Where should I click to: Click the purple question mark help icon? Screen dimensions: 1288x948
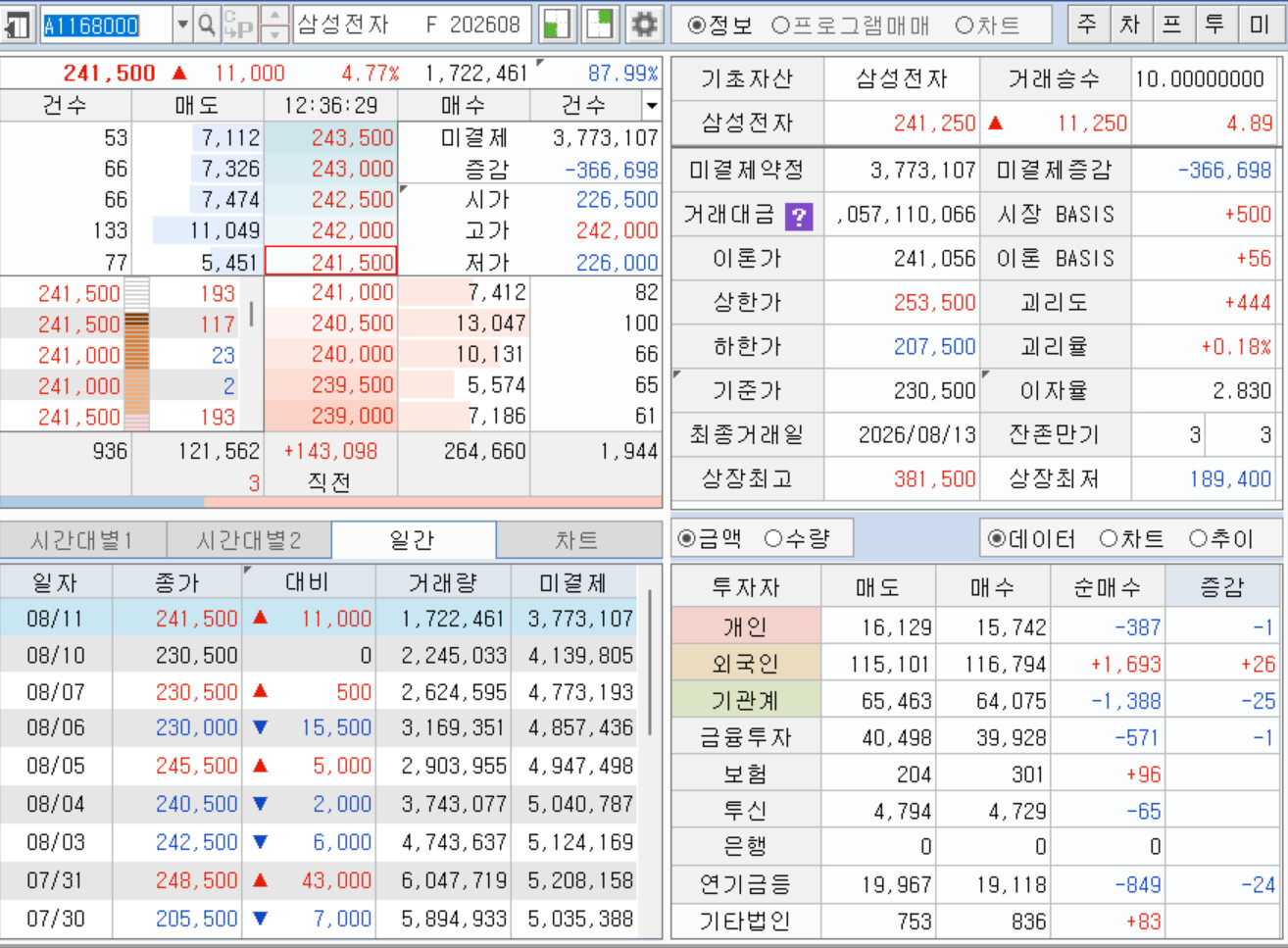(x=799, y=216)
